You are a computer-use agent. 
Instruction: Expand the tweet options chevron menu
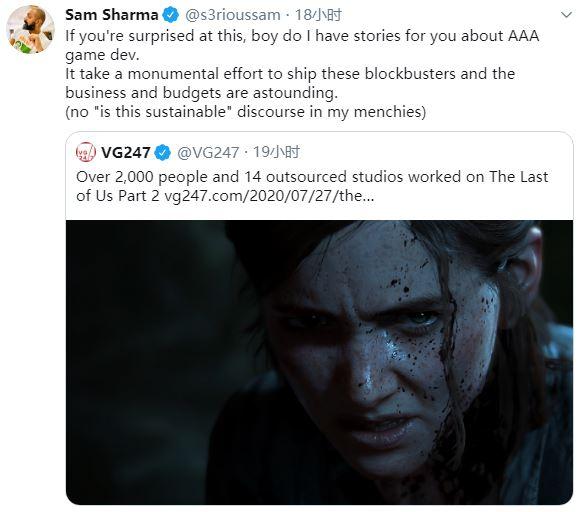point(566,15)
